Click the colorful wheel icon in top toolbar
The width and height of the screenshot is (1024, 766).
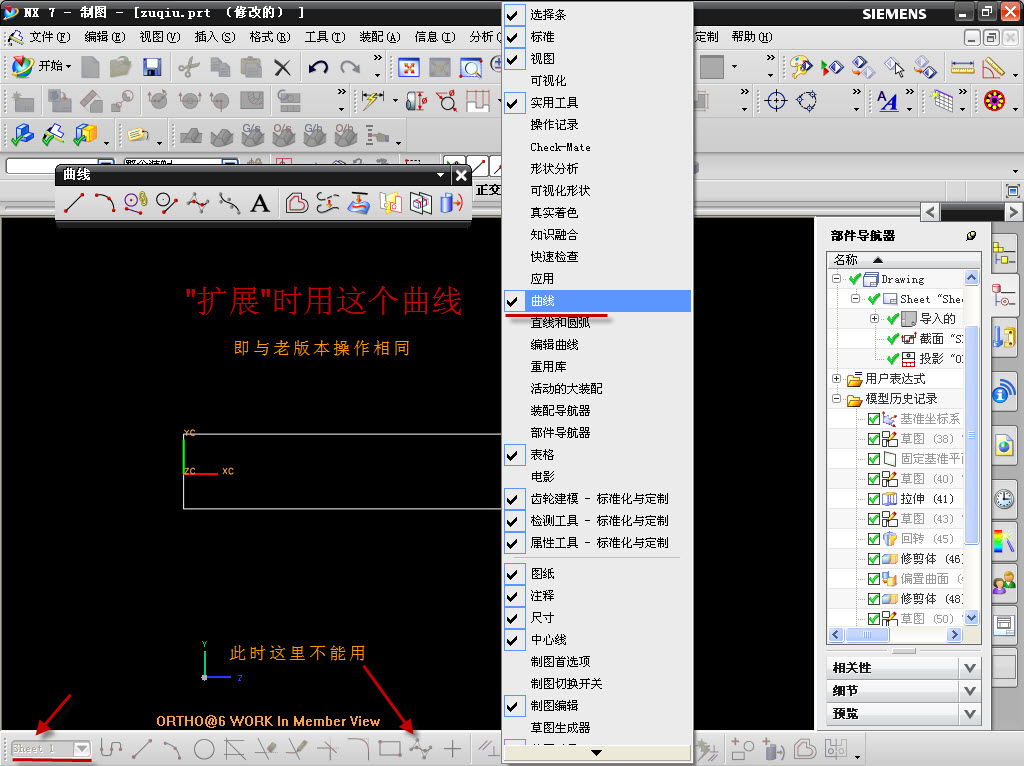[994, 101]
